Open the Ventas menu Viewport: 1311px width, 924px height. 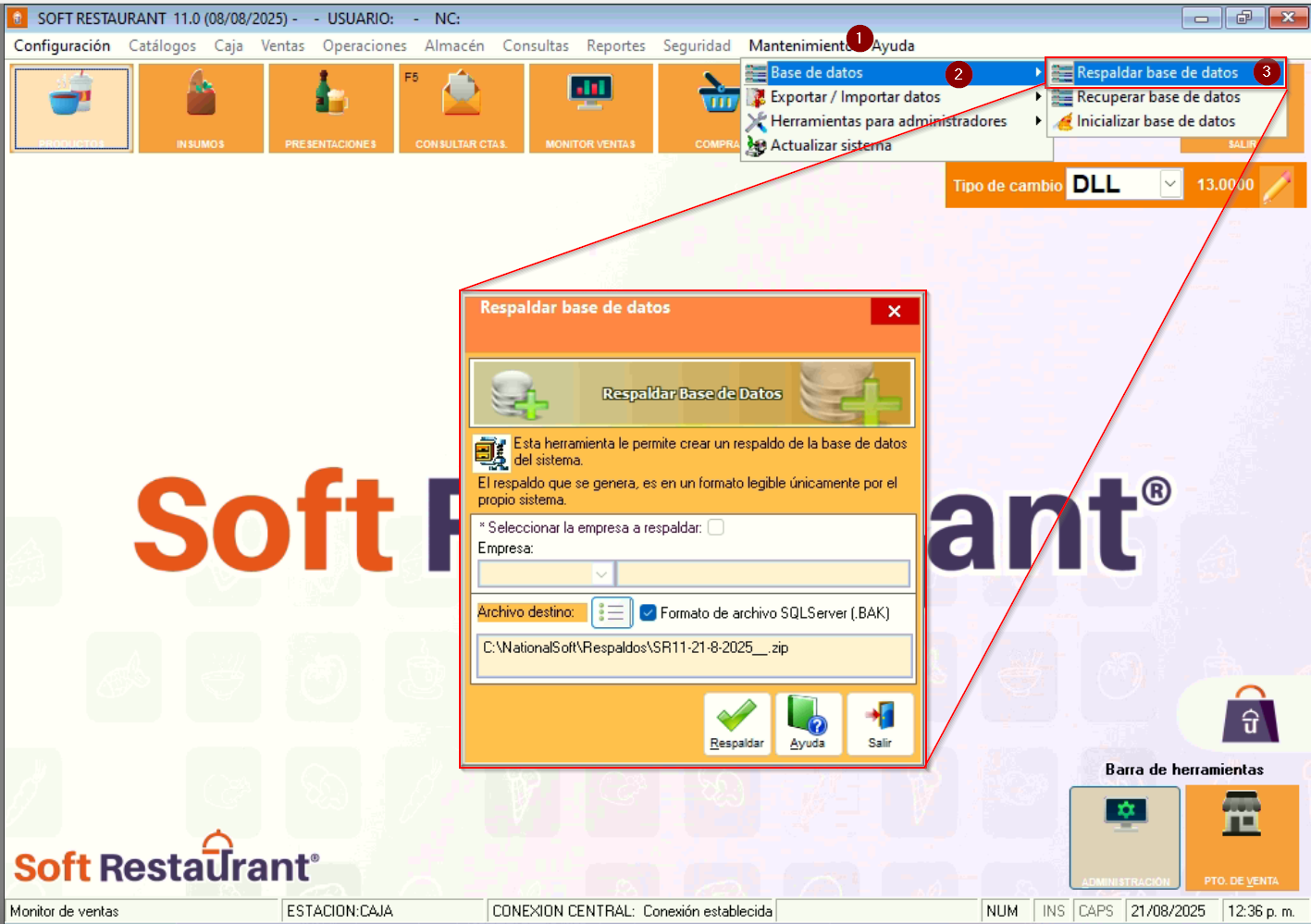(x=282, y=45)
